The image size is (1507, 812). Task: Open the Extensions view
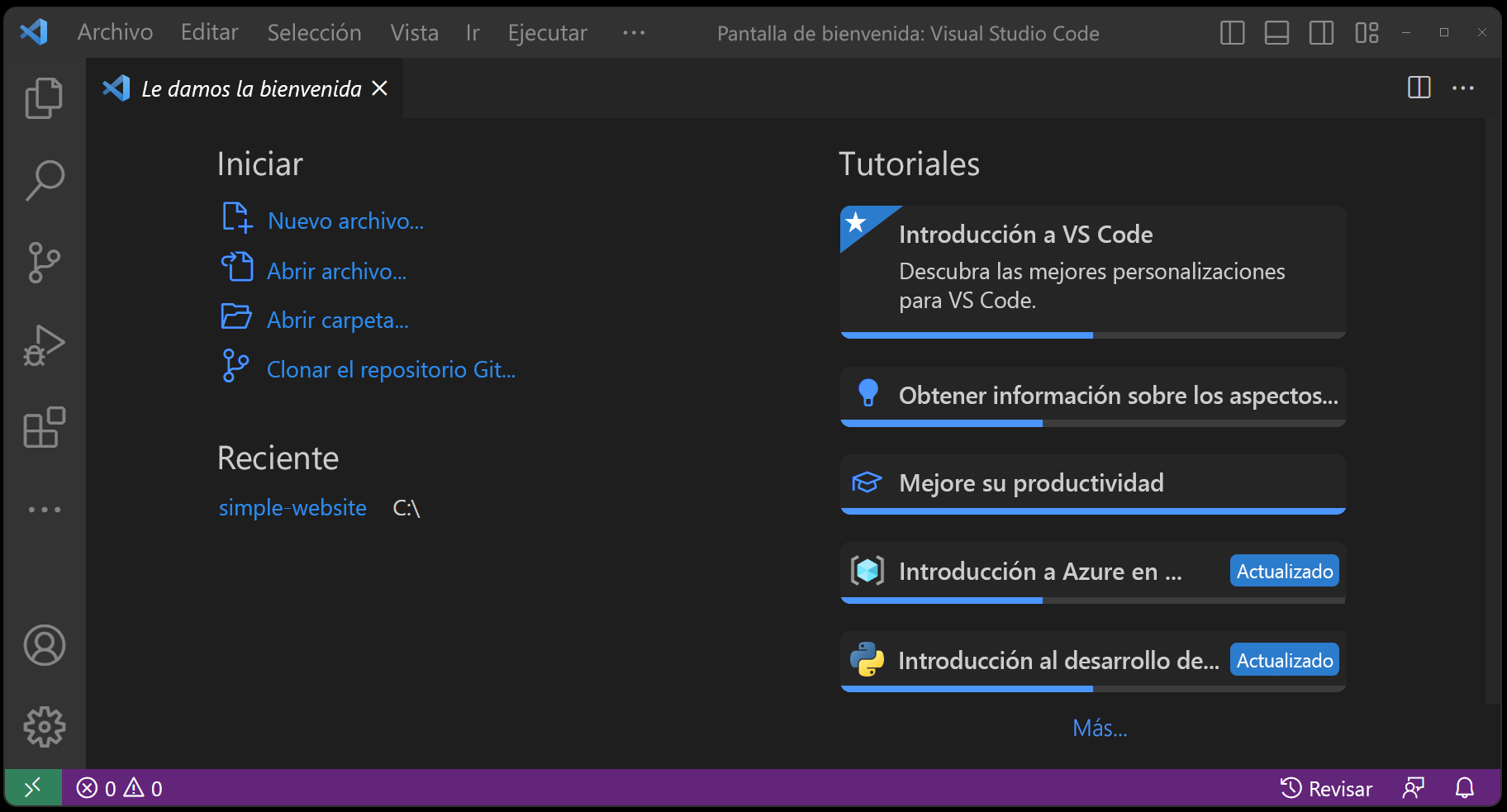point(45,427)
